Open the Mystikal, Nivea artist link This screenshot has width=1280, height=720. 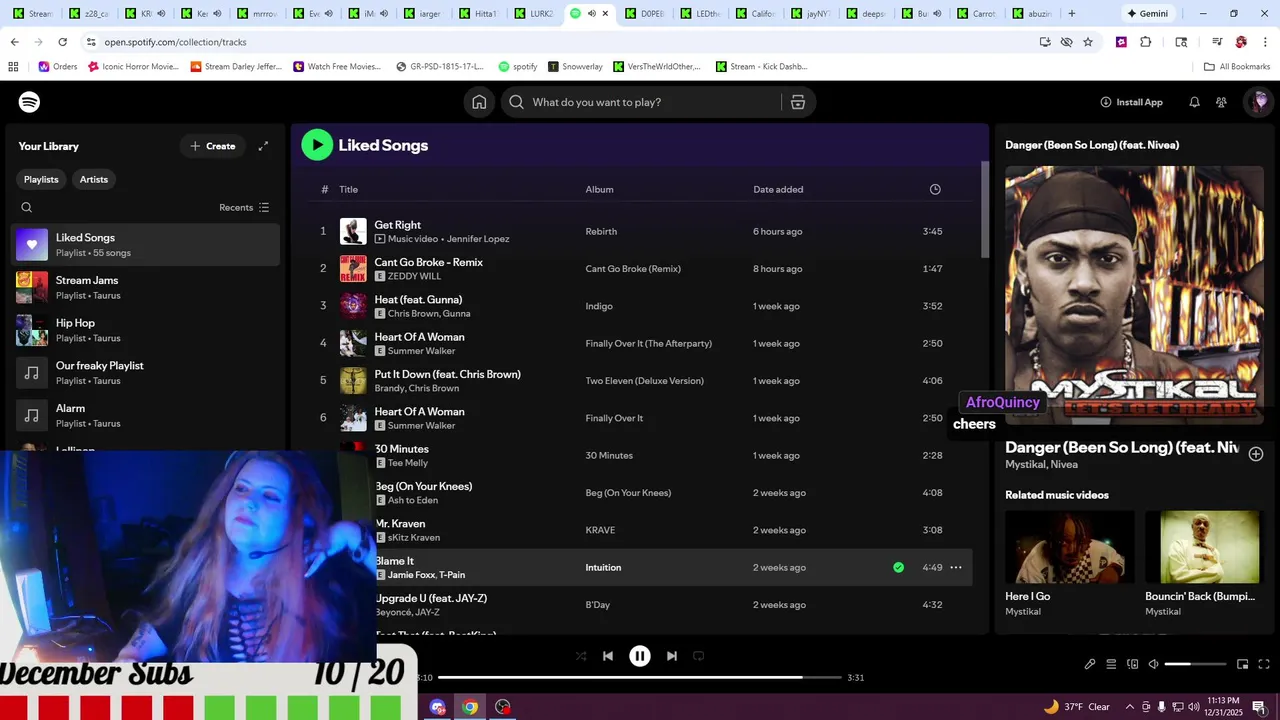[x=1041, y=465]
